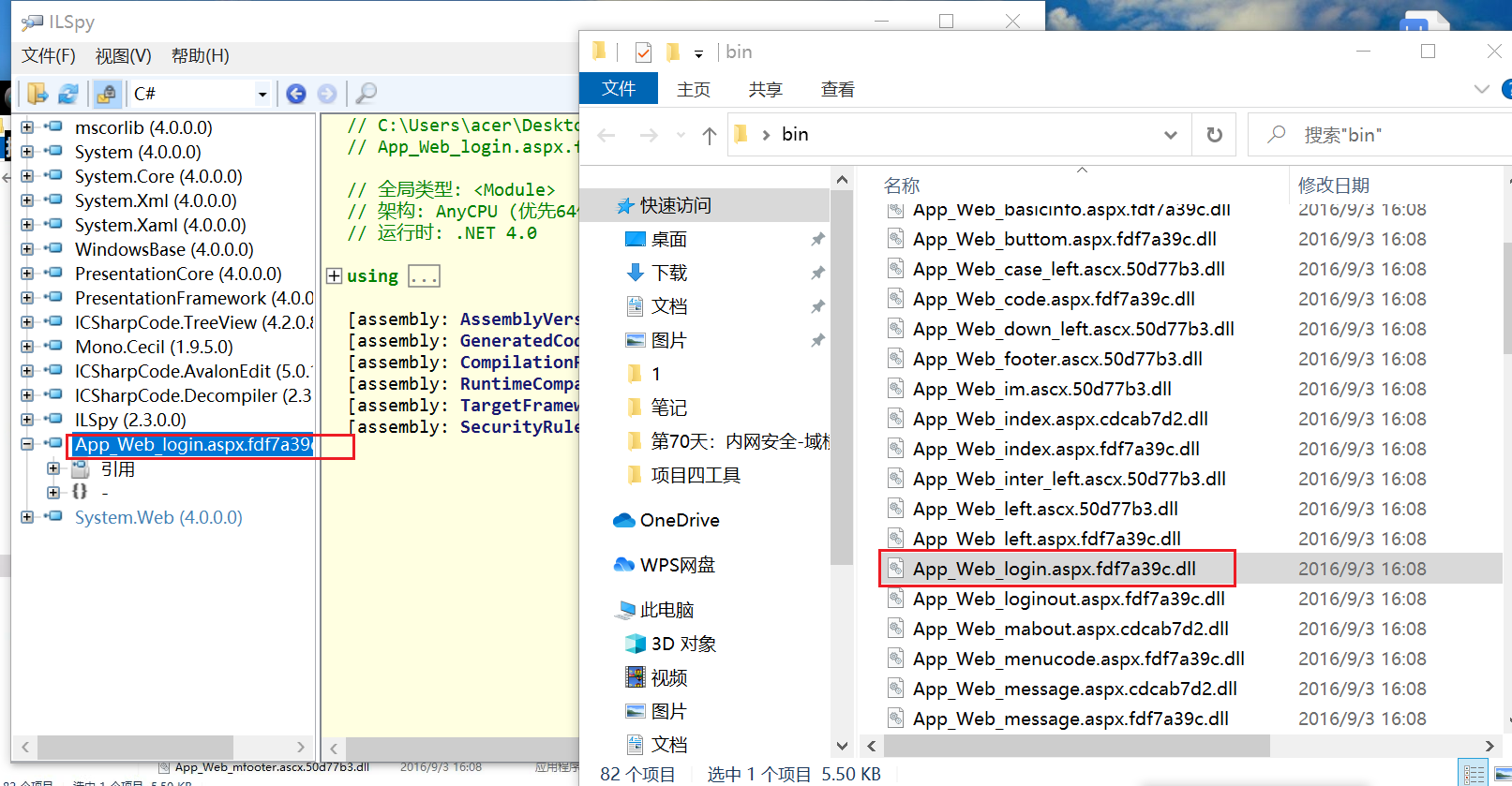
Task: Switch to the 共享 tab in Explorer
Action: tap(766, 89)
